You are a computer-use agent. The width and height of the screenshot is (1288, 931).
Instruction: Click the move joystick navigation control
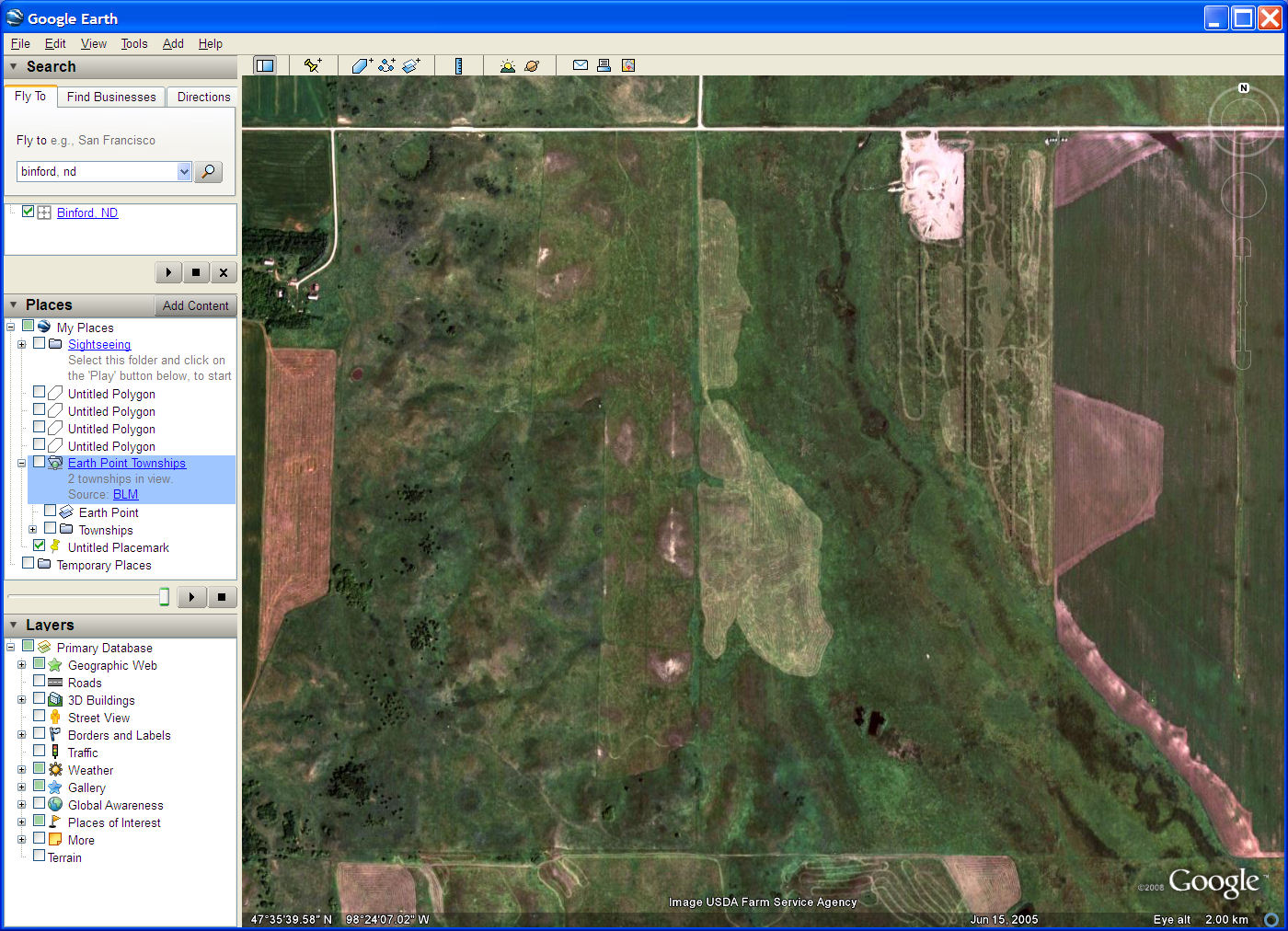click(1244, 194)
